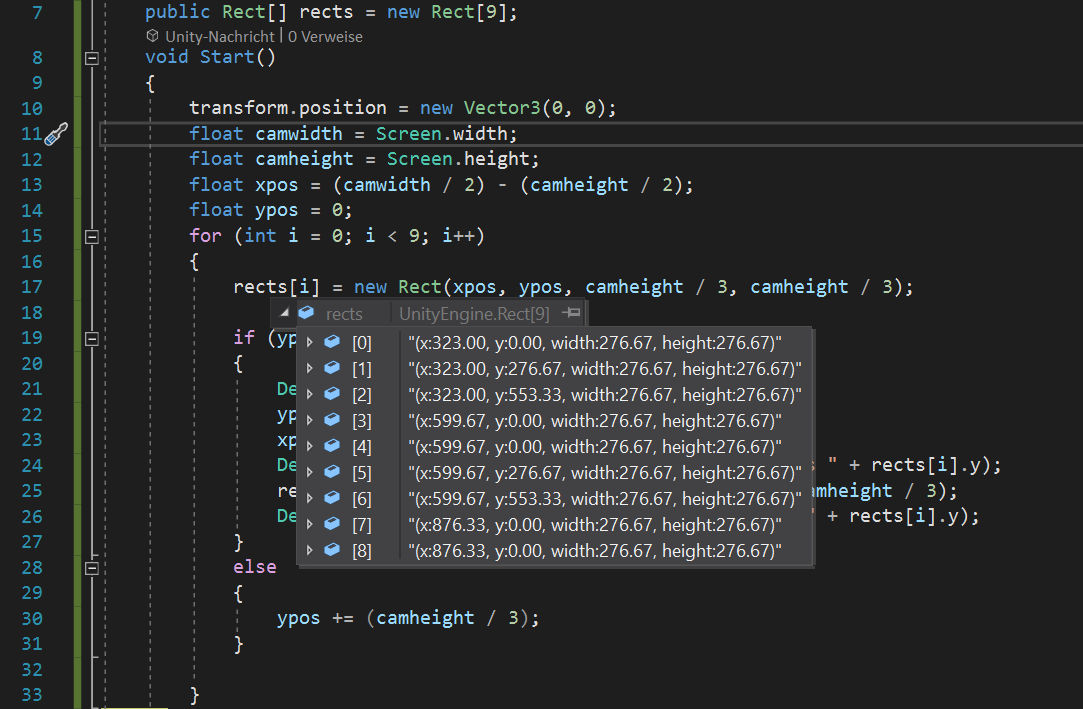Viewport: 1083px width, 709px height.
Task: Expand rects element [3] in datatip
Action: point(310,420)
